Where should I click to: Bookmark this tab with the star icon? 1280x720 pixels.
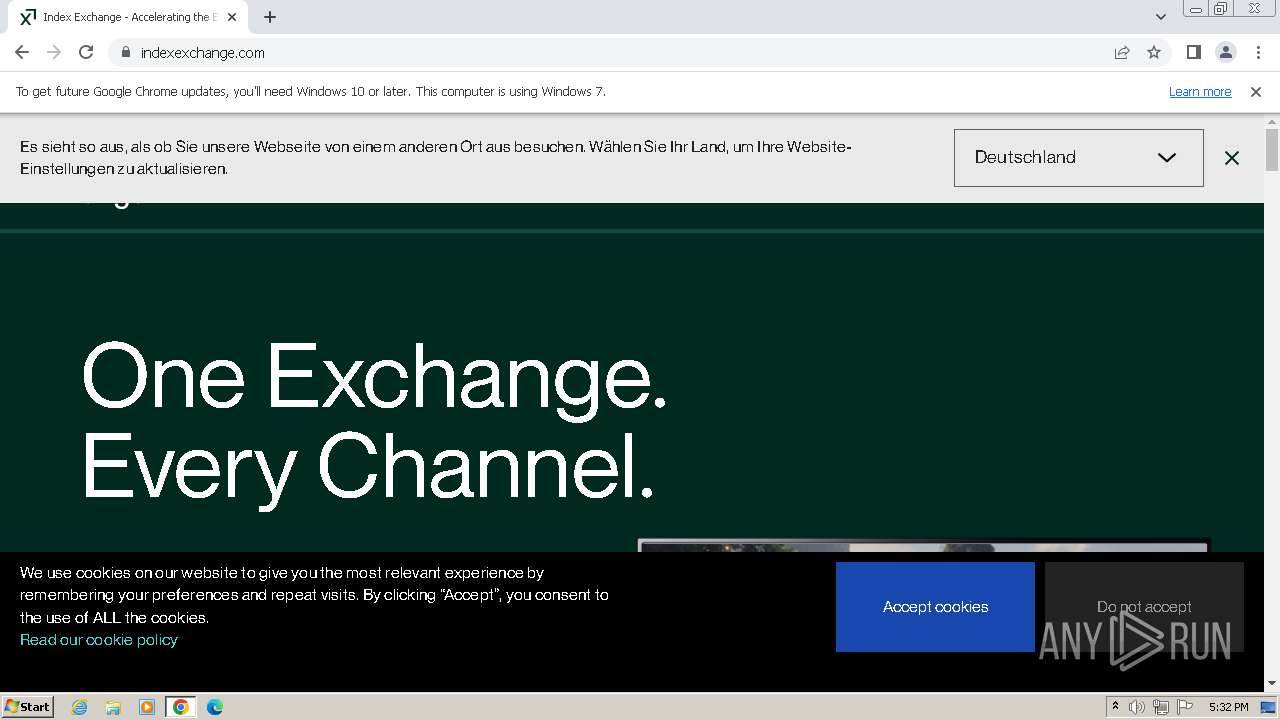click(x=1154, y=52)
